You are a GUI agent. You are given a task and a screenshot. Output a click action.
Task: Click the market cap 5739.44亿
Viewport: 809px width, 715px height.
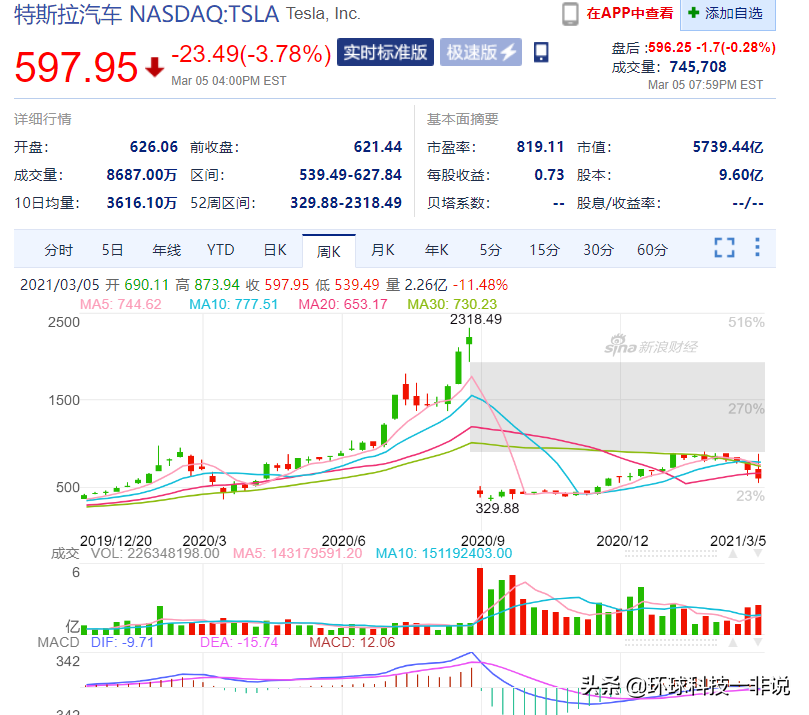point(727,147)
